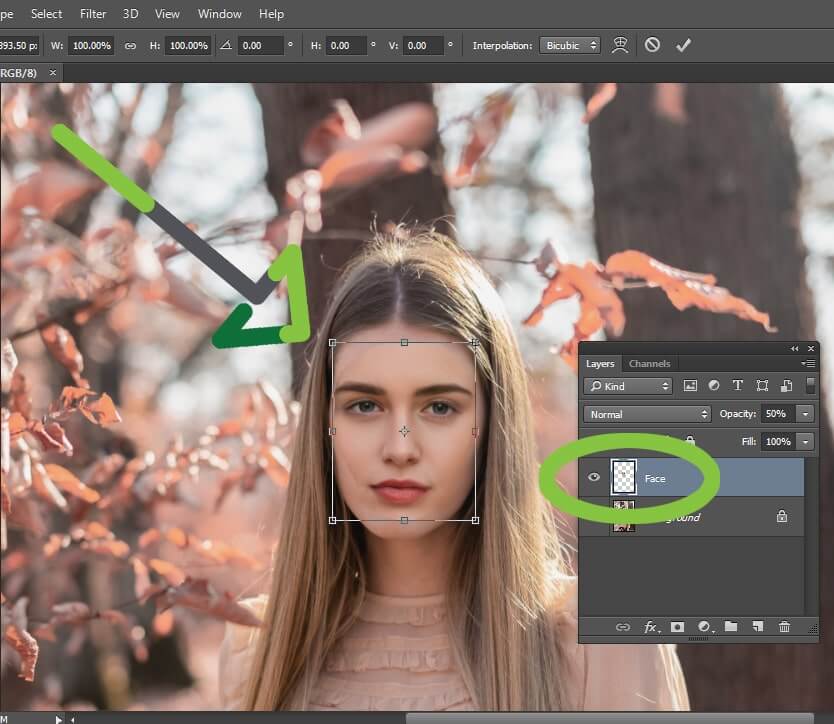Toggle visibility of the Face layer
This screenshot has height=724, width=834.
594,478
